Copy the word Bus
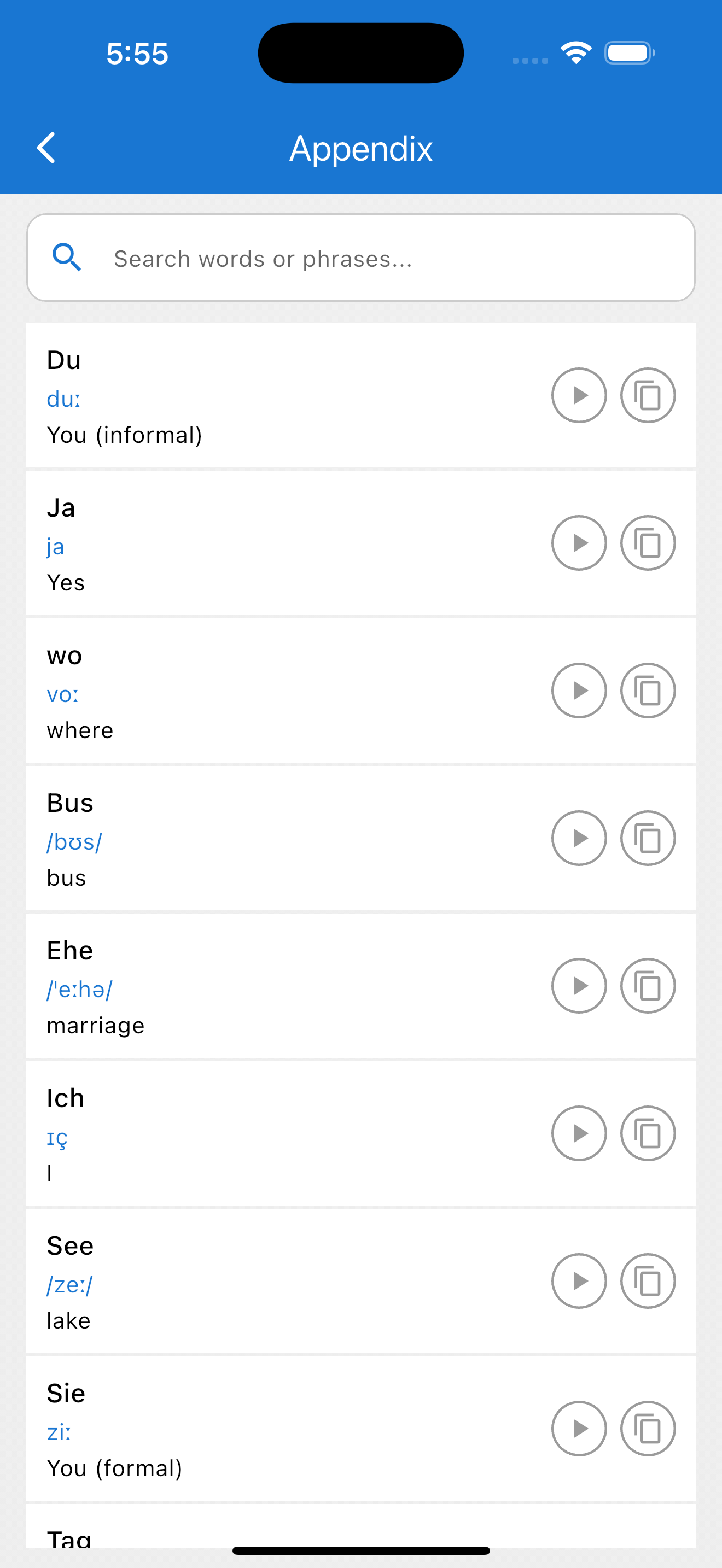This screenshot has height=1568, width=722. (648, 838)
